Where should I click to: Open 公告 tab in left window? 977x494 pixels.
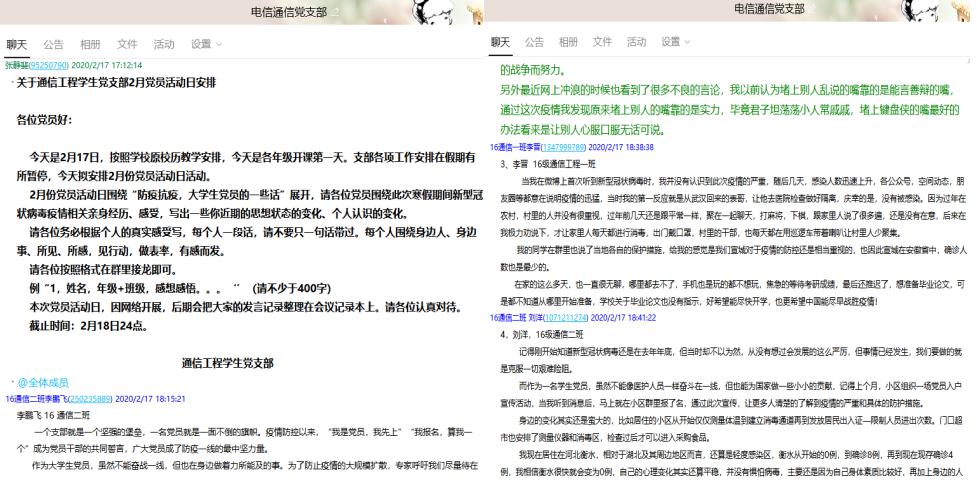52,44
